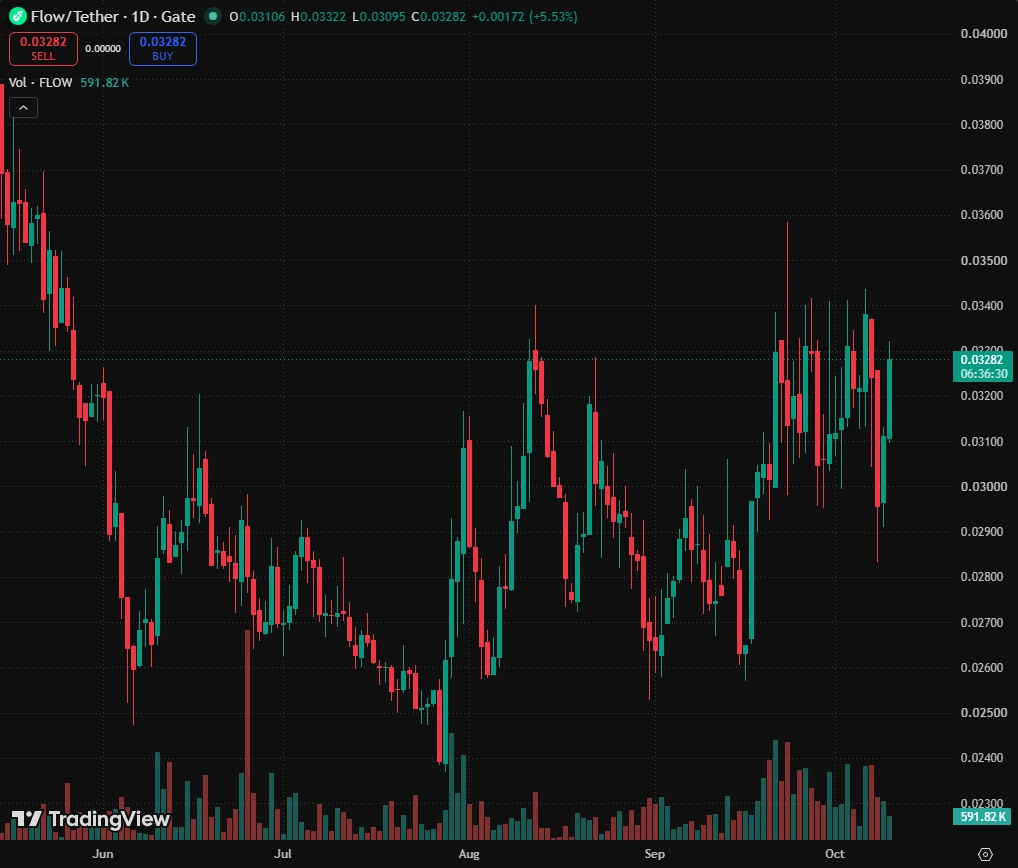Click the current price label 0.03282 on axis
The image size is (1018, 868).
click(982, 360)
